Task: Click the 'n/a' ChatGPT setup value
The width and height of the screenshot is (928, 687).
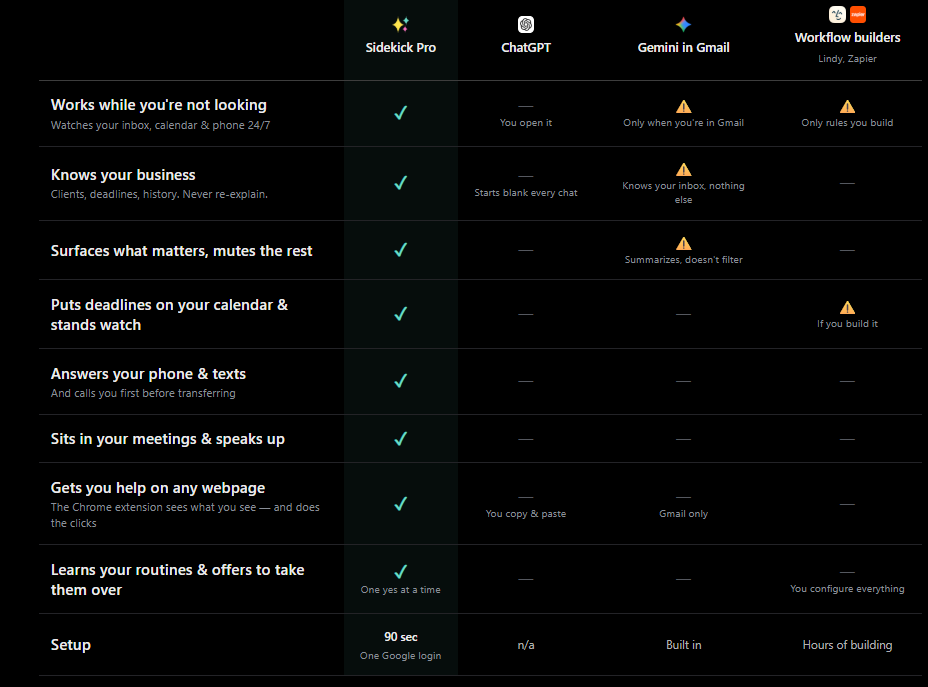Action: pyautogui.click(x=526, y=645)
